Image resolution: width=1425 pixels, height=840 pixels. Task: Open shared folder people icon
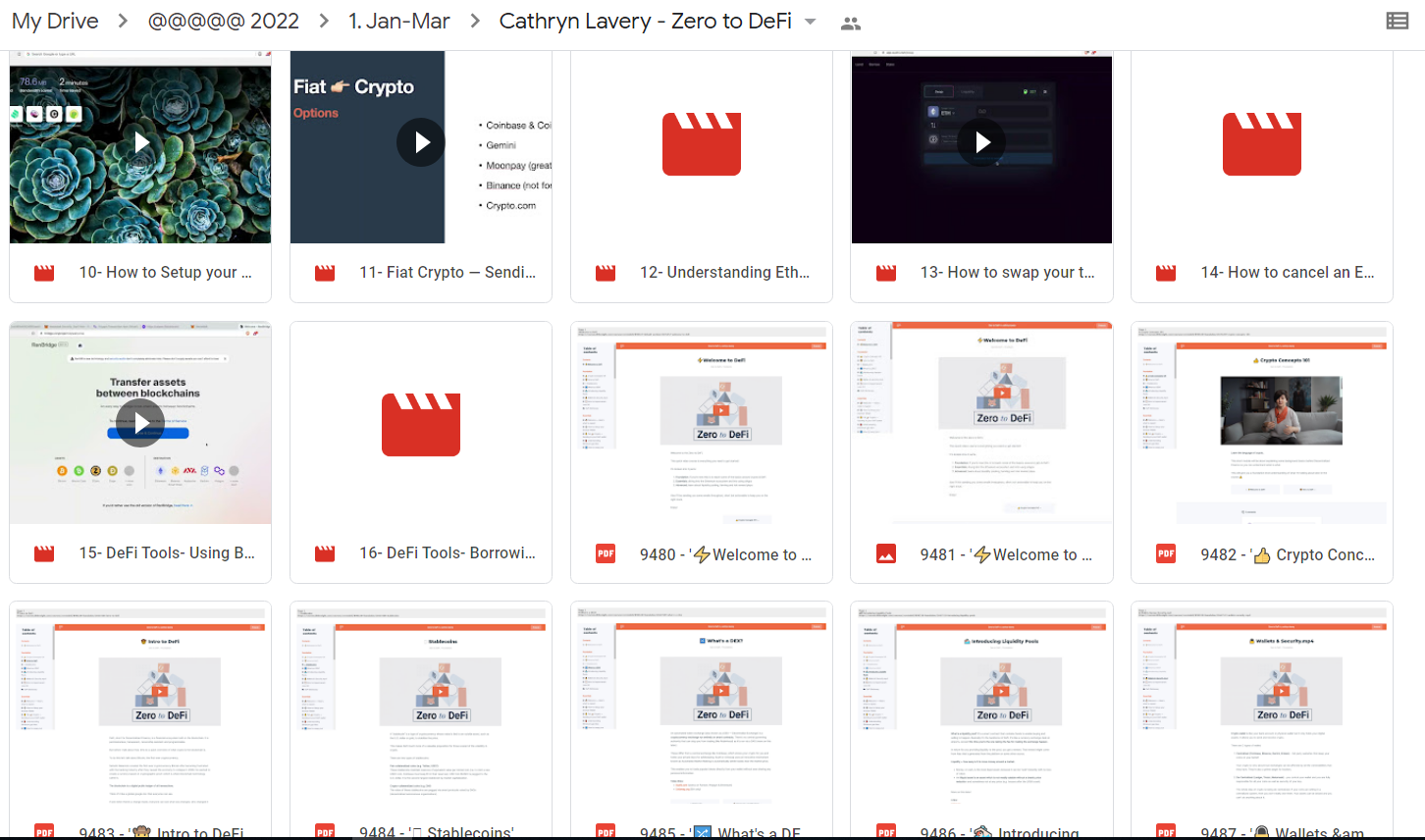pyautogui.click(x=851, y=23)
